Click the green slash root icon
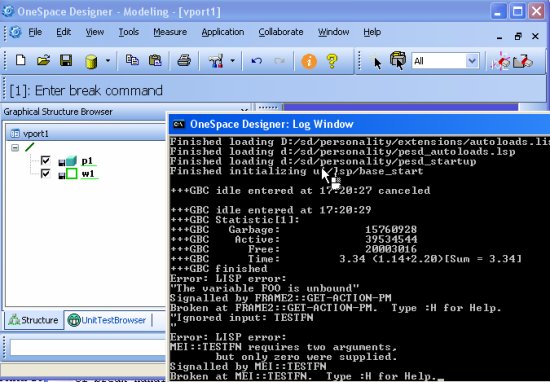This screenshot has width=550, height=382. (x=30, y=147)
